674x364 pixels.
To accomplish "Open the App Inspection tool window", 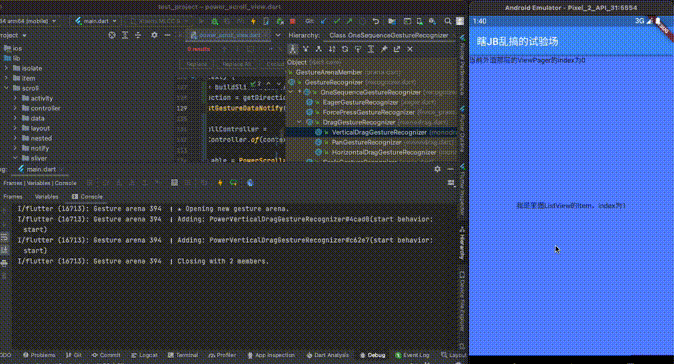I will pos(271,355).
